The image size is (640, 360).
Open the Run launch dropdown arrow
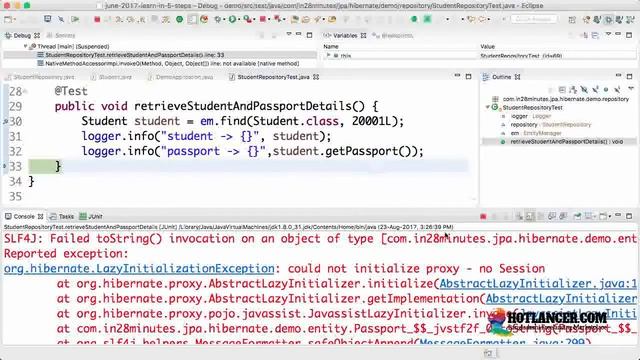(x=238, y=19)
